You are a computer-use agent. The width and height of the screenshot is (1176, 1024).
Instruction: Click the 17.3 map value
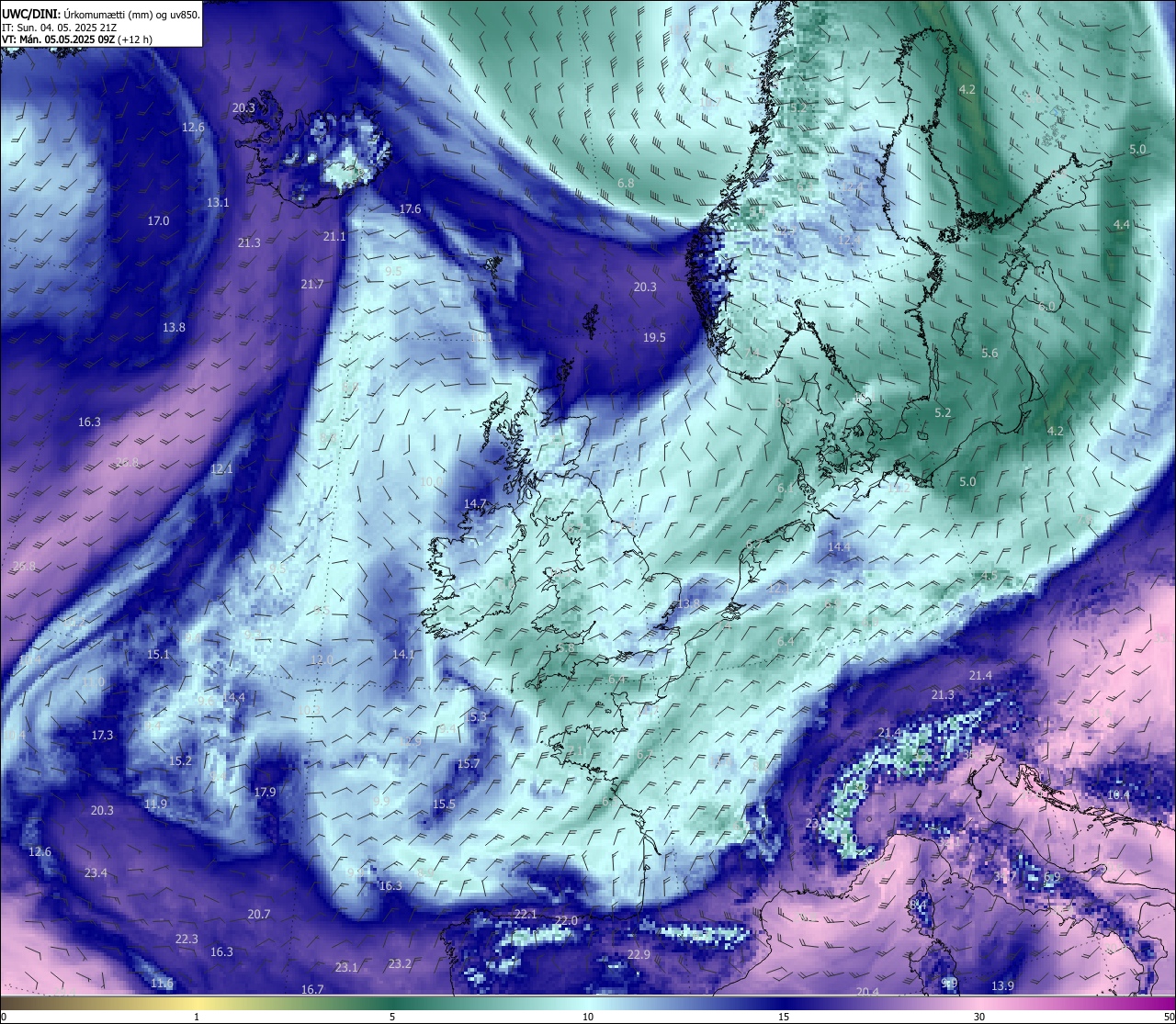(x=102, y=736)
